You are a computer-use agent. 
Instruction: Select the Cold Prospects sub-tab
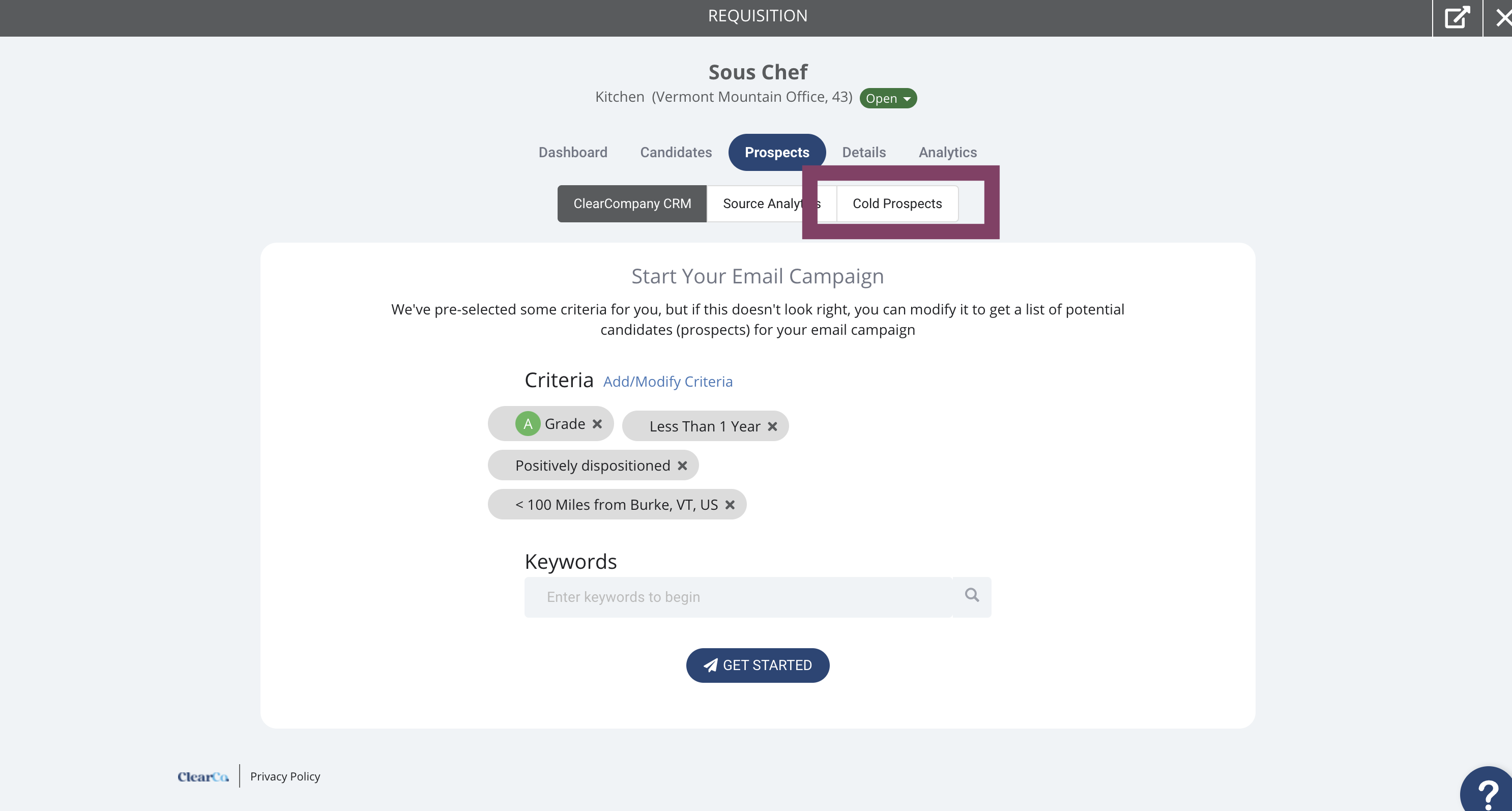[897, 204]
